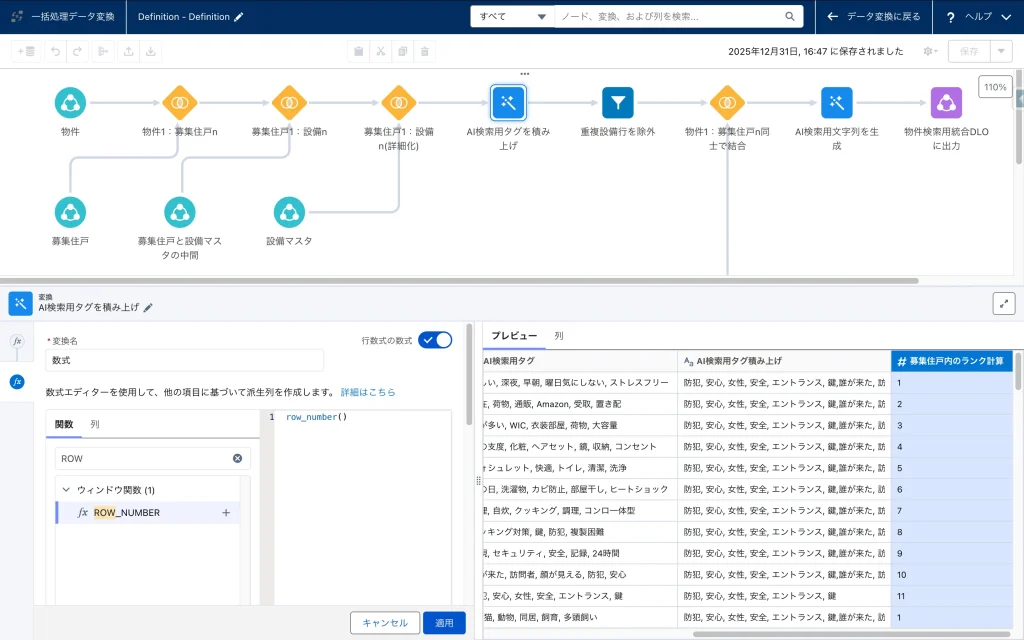The width and height of the screenshot is (1024, 640).
Task: Click the plus icon beside ROW_NUMBER
Action: pos(226,513)
